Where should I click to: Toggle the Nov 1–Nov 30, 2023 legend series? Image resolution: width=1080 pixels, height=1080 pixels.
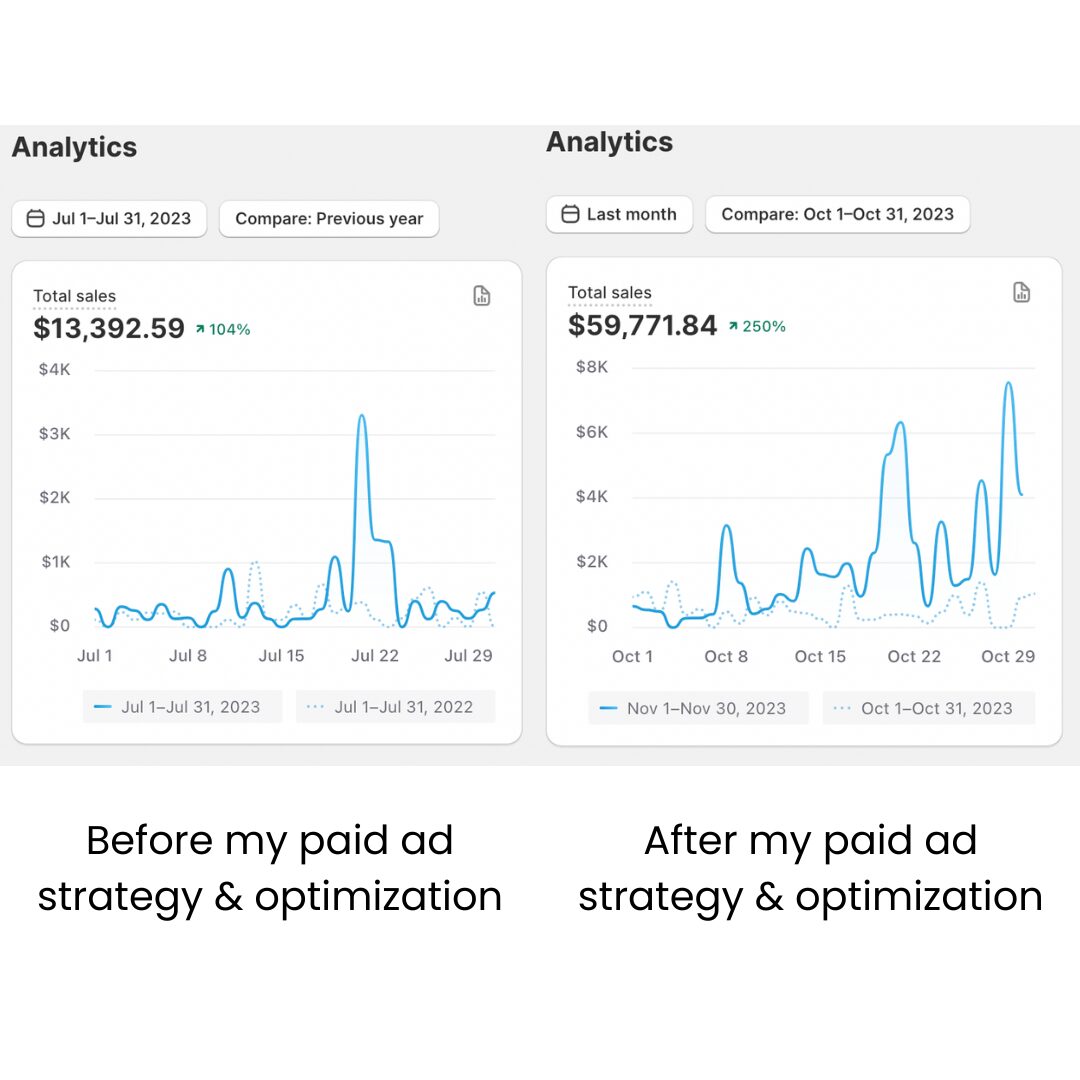pos(698,708)
